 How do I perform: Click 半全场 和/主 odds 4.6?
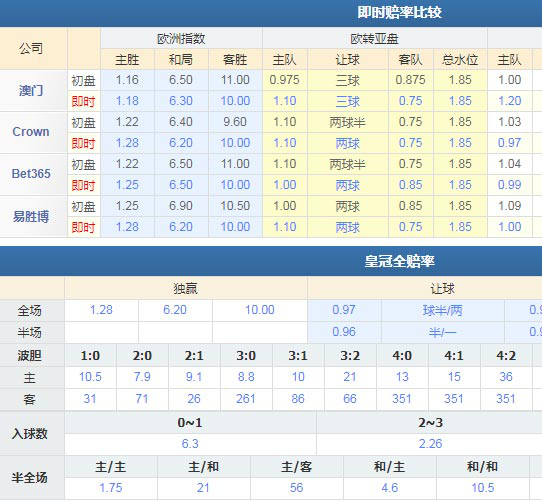(390, 488)
